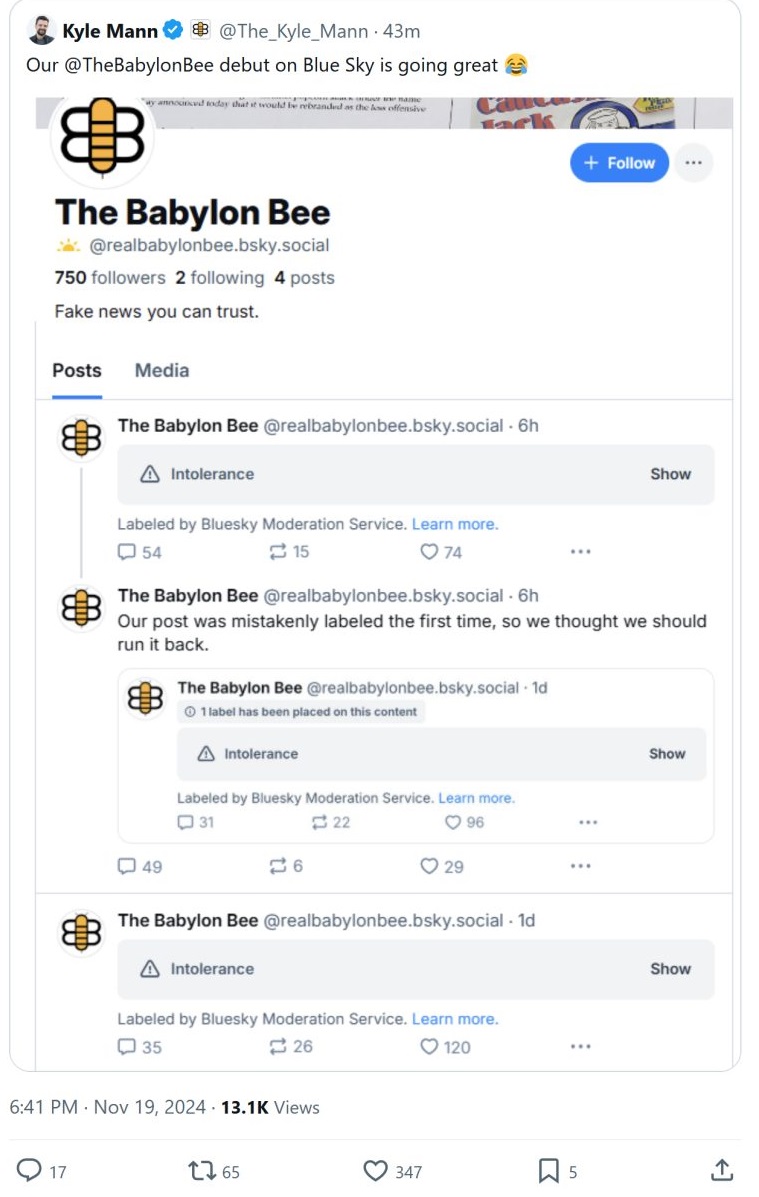Show the quoted post's Intolerance-labeled content
Viewport: 759px width, 1197px height.
[x=666, y=754]
